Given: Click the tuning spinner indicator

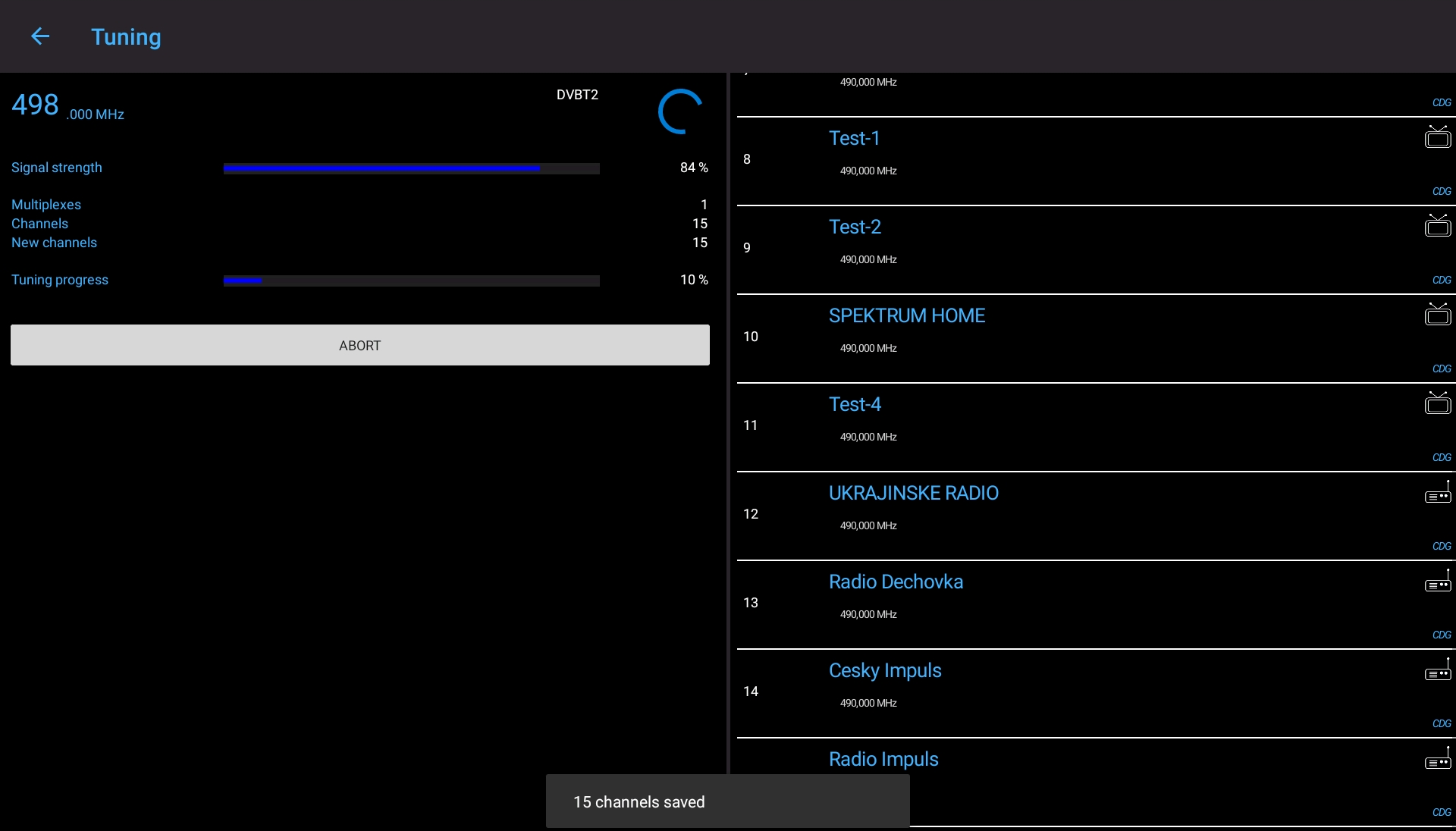Looking at the screenshot, I should tap(680, 111).
